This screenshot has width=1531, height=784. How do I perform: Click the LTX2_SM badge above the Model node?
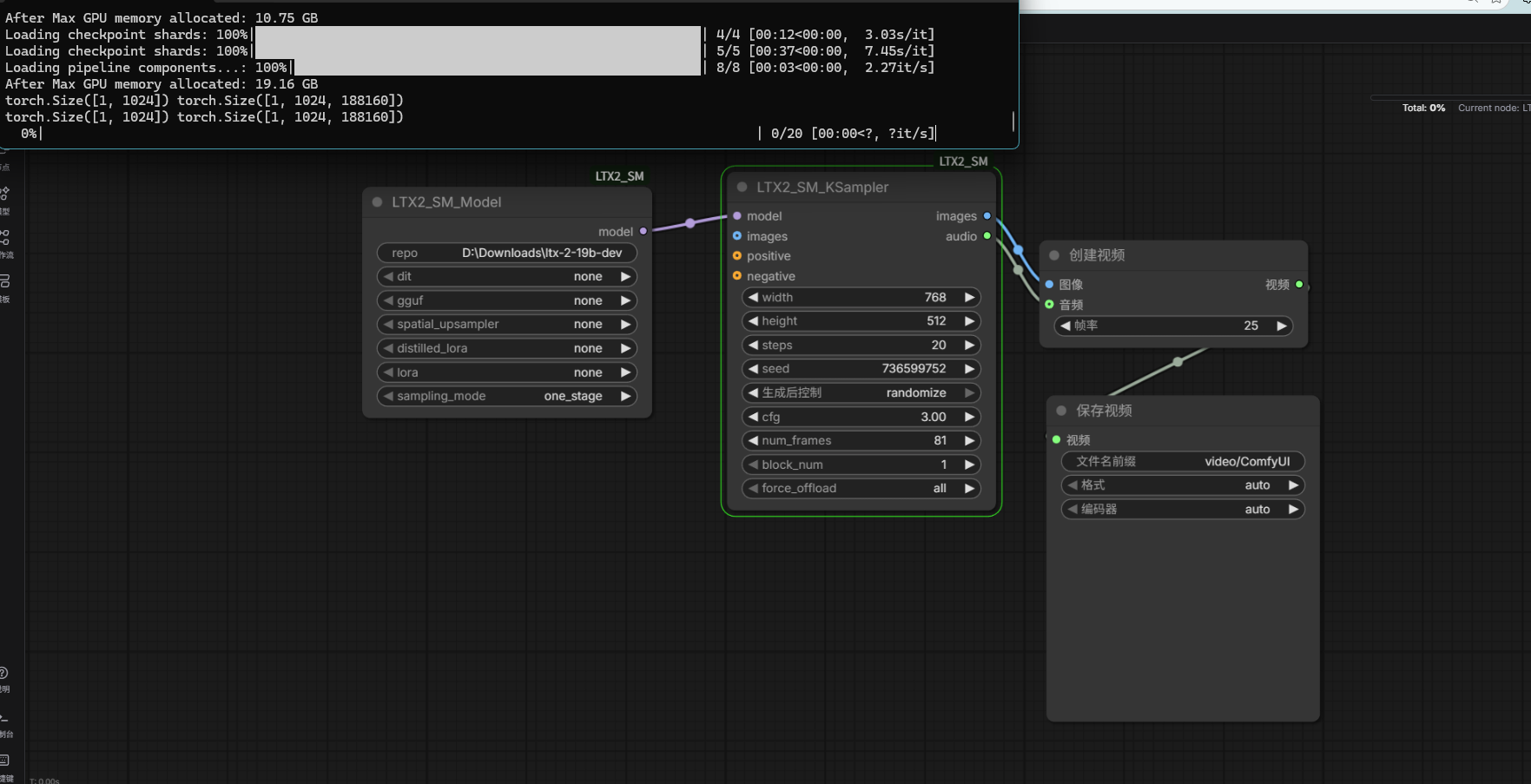tap(619, 176)
